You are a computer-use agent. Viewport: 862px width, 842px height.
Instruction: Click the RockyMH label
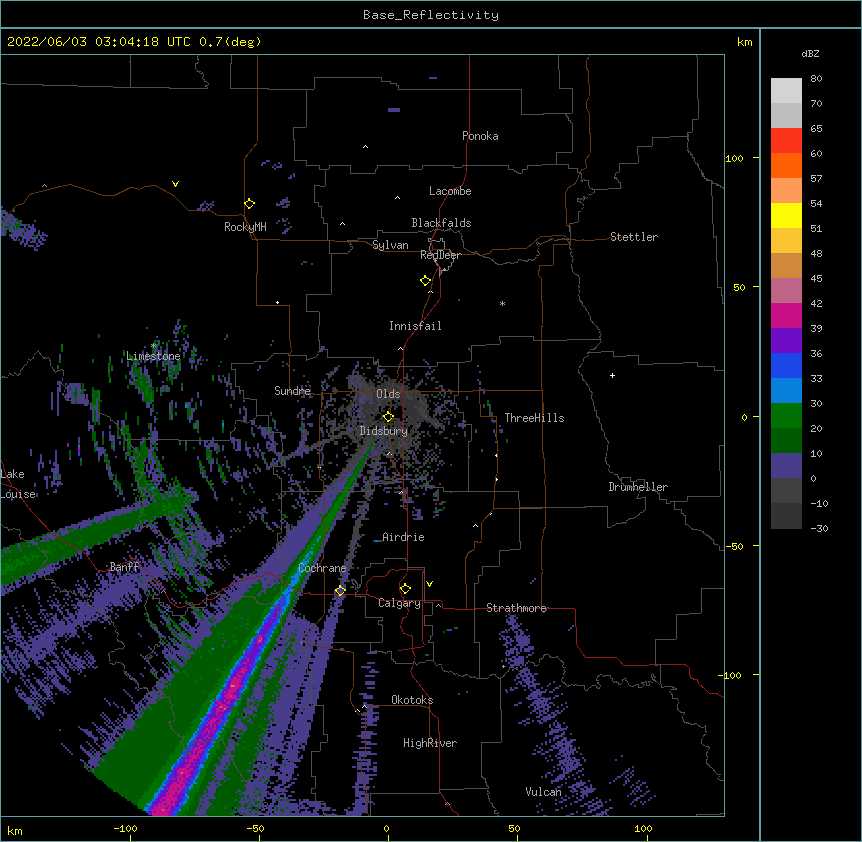[245, 227]
